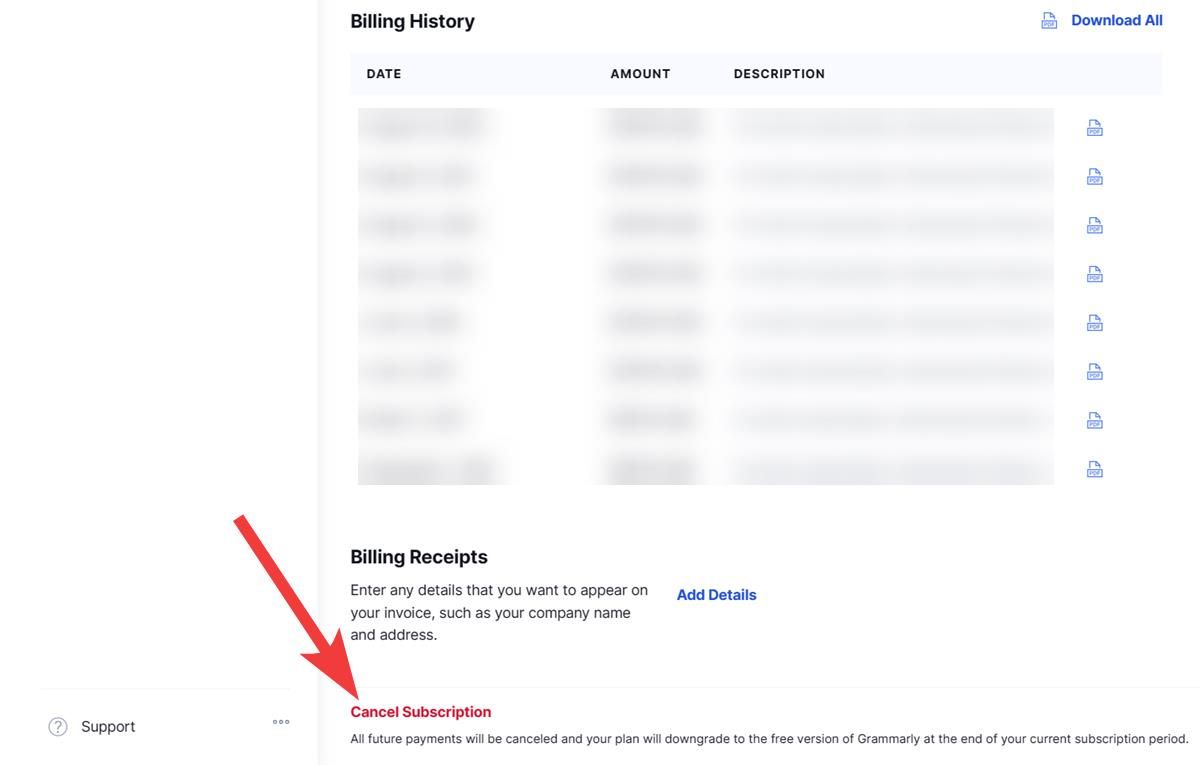Viewport: 1200px width, 765px height.
Task: Download the first invoice PDF
Action: click(1094, 127)
